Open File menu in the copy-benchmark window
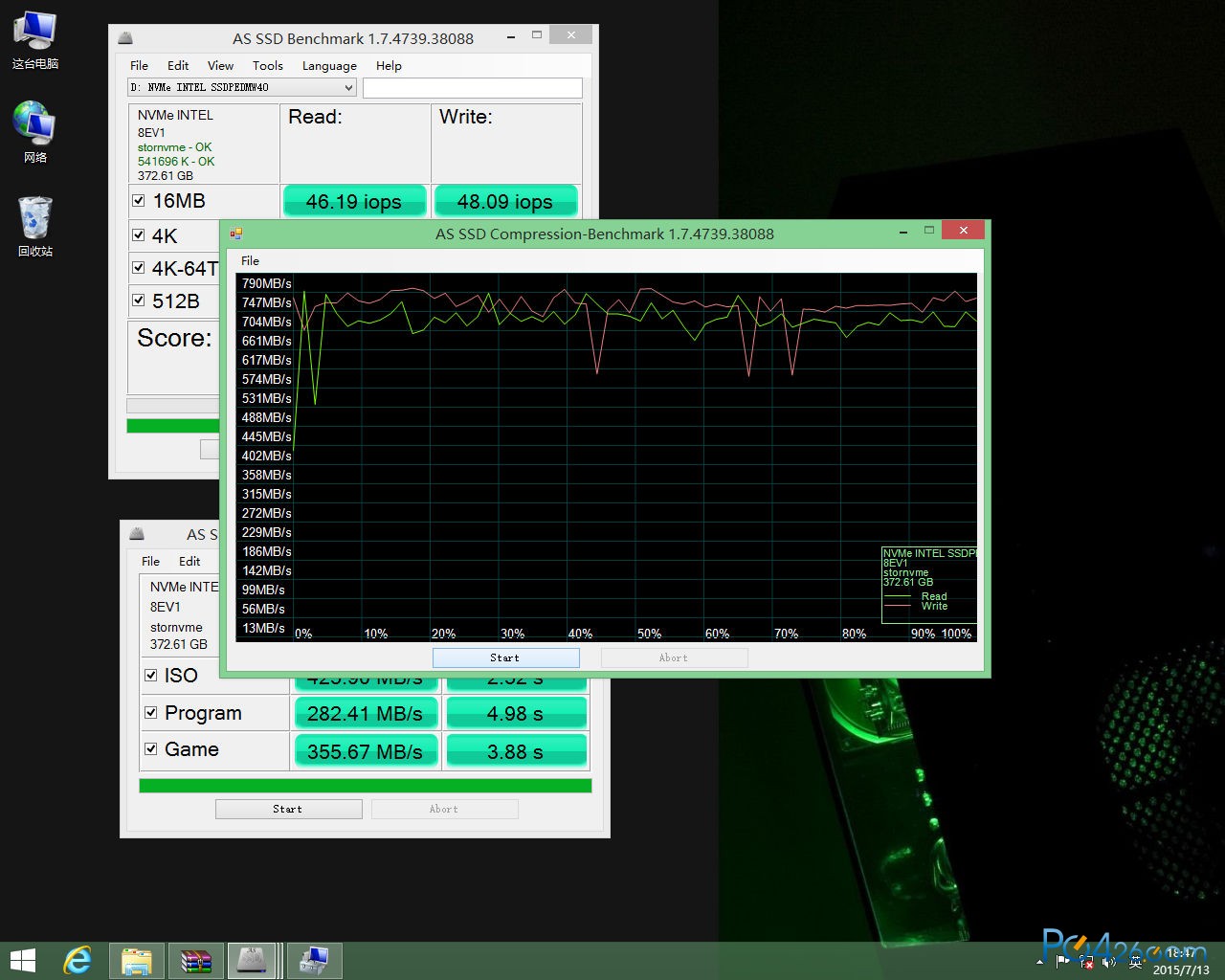Viewport: 1225px width, 980px height. tap(150, 561)
